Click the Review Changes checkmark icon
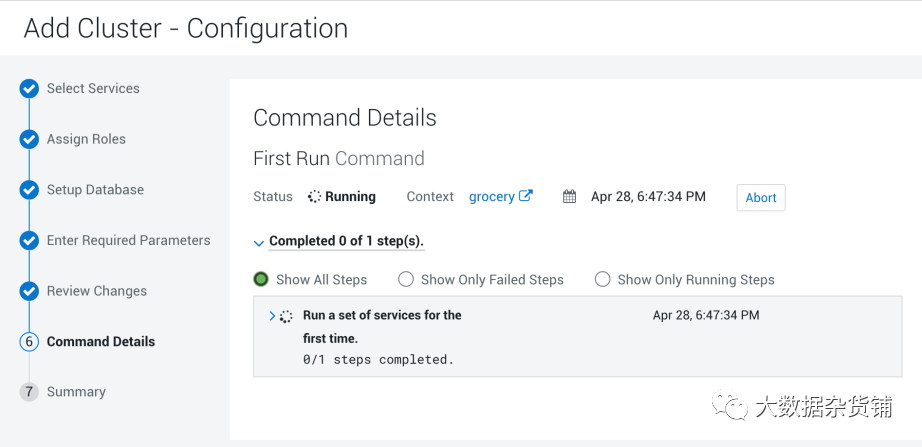 pos(29,291)
